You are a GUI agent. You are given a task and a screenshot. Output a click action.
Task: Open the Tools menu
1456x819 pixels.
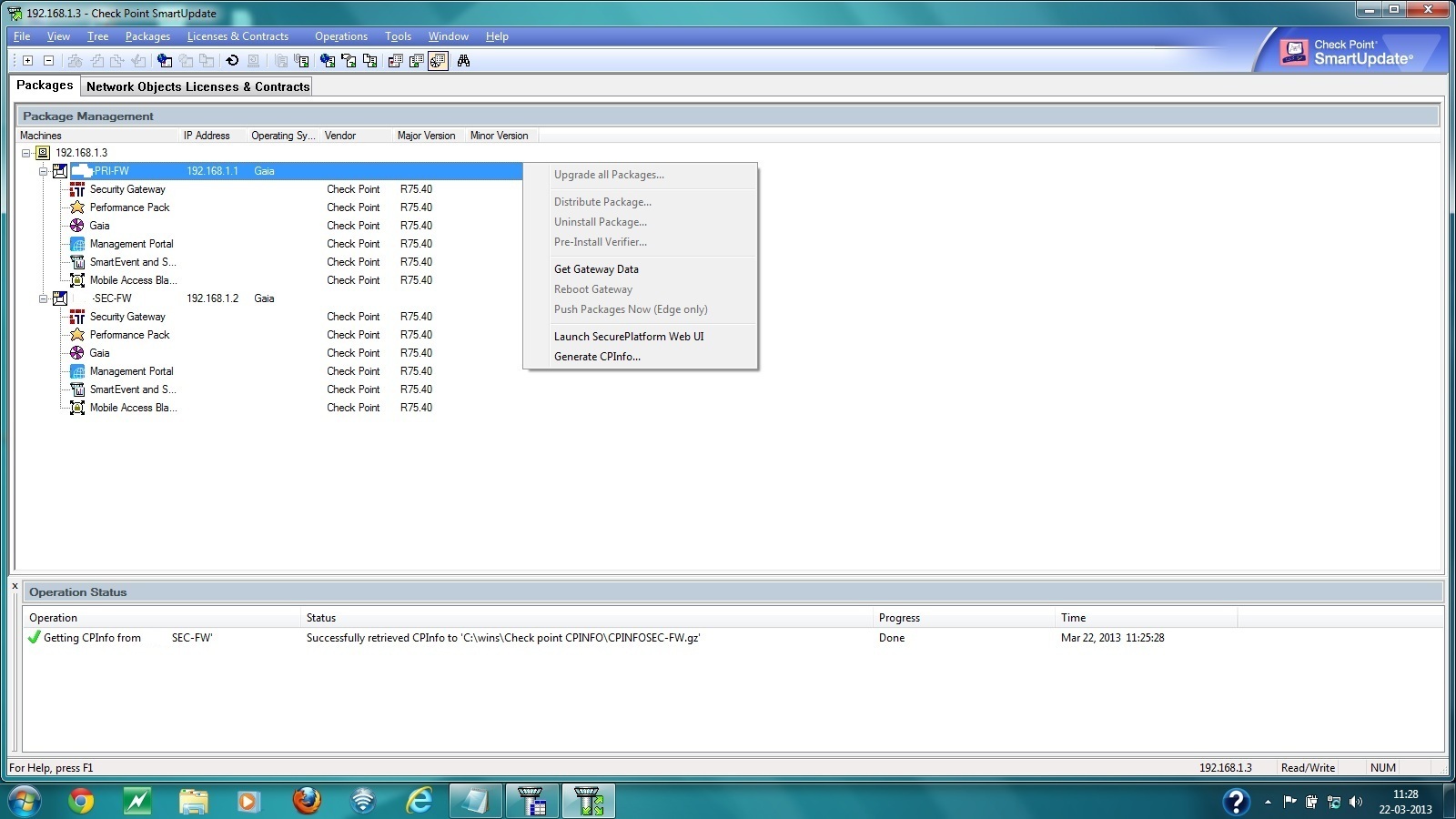[x=398, y=36]
